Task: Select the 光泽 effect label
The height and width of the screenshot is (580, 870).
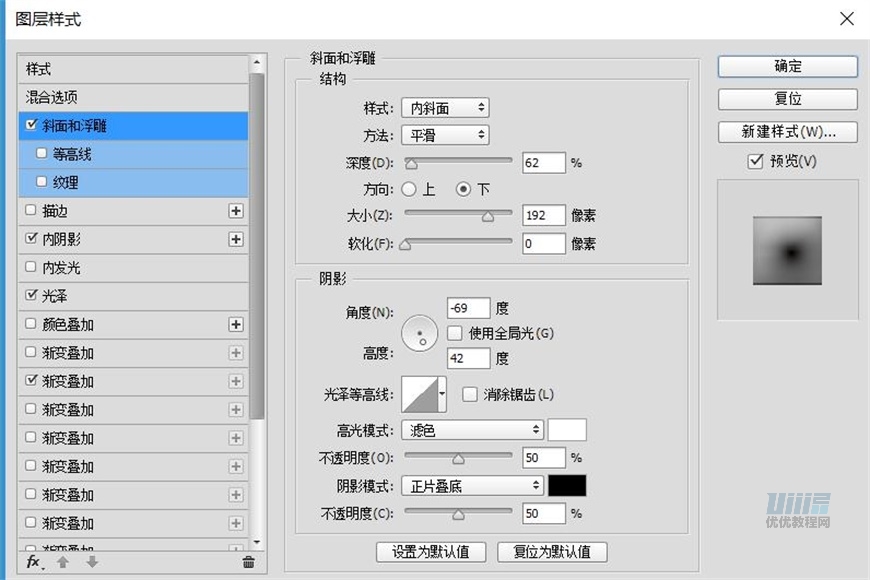Action: pyautogui.click(x=54, y=296)
